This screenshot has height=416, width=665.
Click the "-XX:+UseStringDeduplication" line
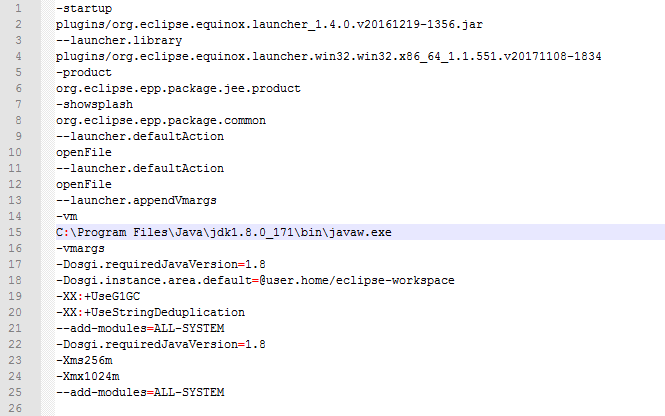[x=151, y=313]
